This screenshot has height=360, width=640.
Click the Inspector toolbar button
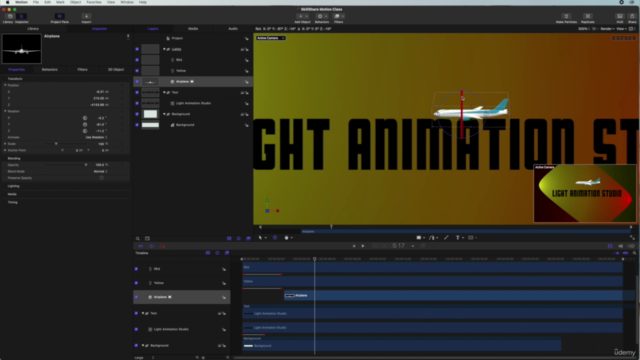(22, 17)
